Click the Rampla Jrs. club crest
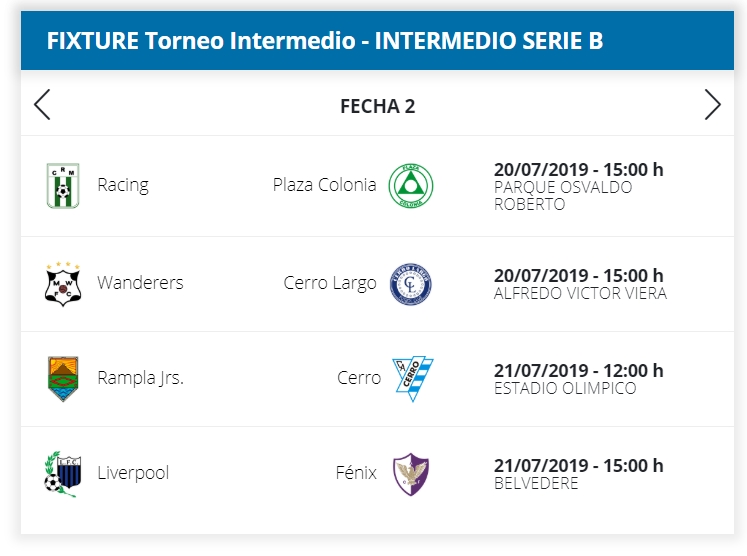The width and height of the screenshot is (747, 556). [x=64, y=378]
